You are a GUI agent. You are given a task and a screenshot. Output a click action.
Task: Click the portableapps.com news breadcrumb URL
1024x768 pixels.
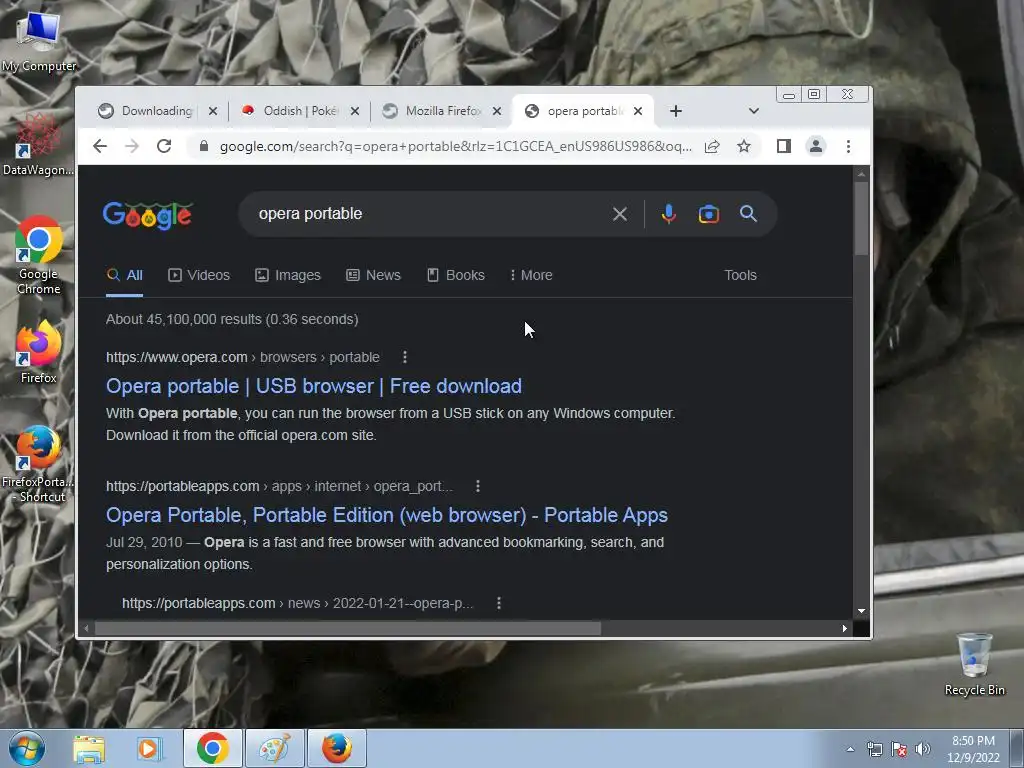click(298, 603)
